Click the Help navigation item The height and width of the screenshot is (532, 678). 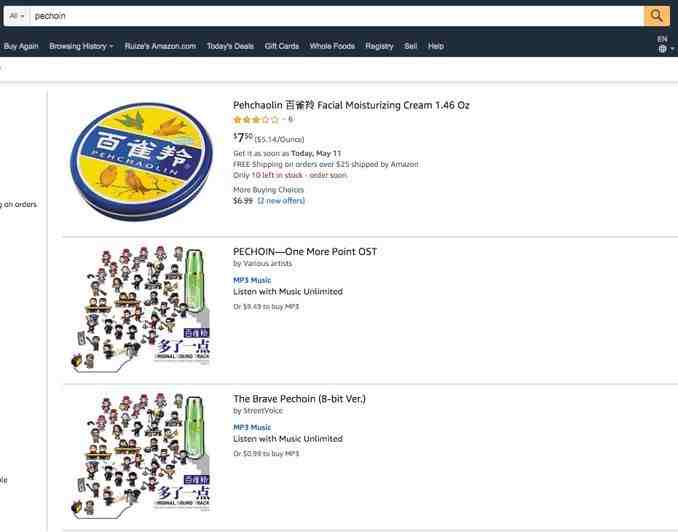tap(436, 46)
